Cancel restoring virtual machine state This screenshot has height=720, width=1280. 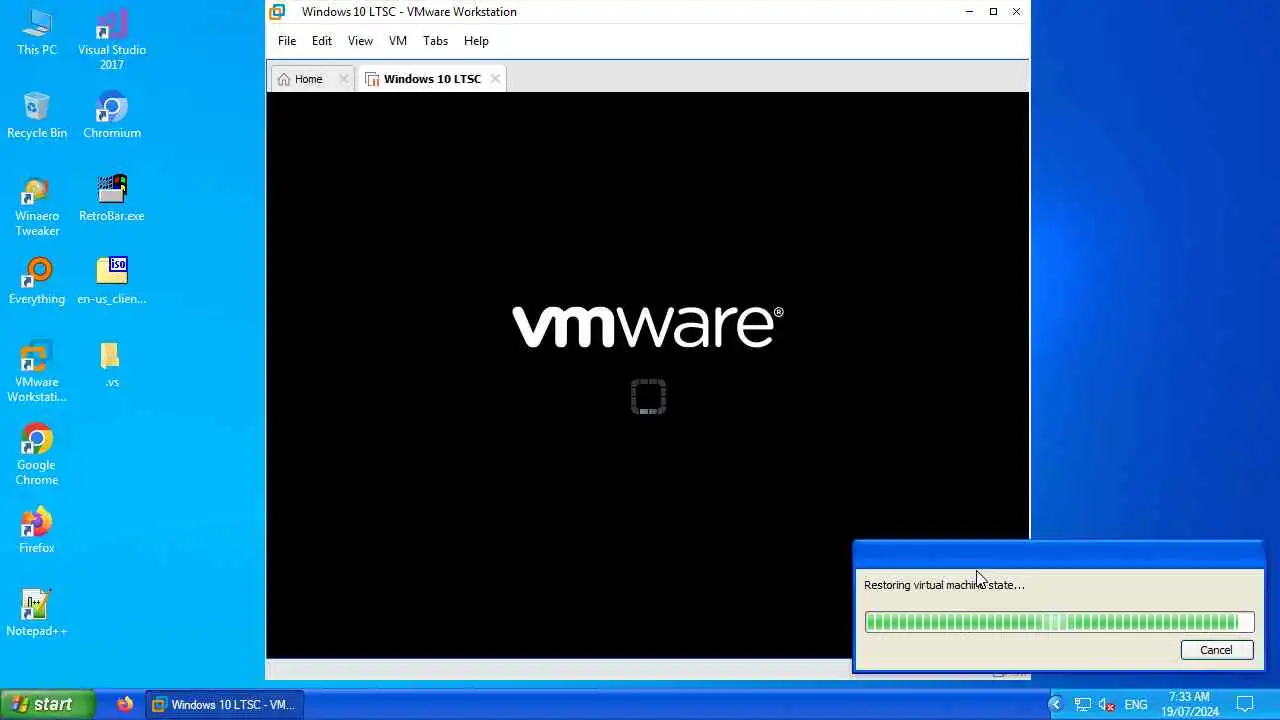(1216, 650)
